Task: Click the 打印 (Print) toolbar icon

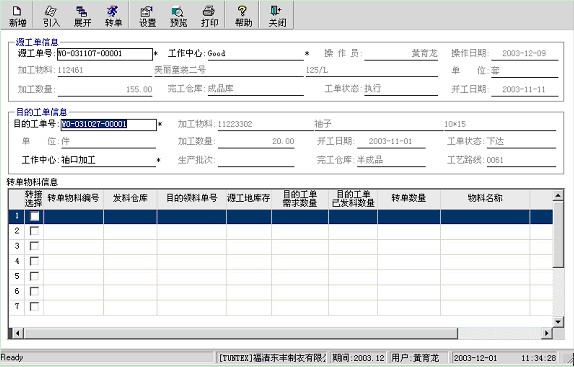Action: click(x=209, y=16)
